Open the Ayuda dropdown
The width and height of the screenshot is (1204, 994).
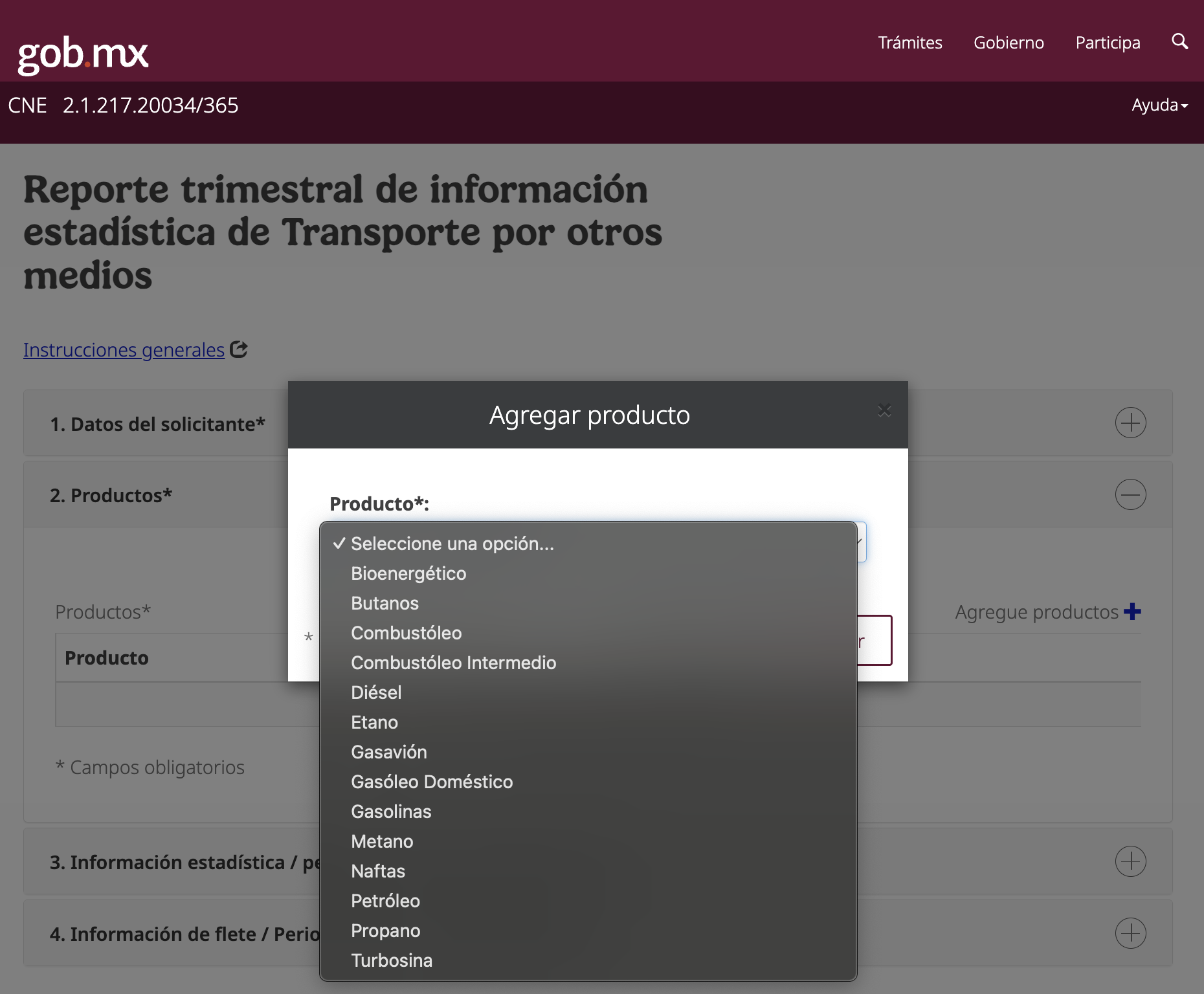1159,105
